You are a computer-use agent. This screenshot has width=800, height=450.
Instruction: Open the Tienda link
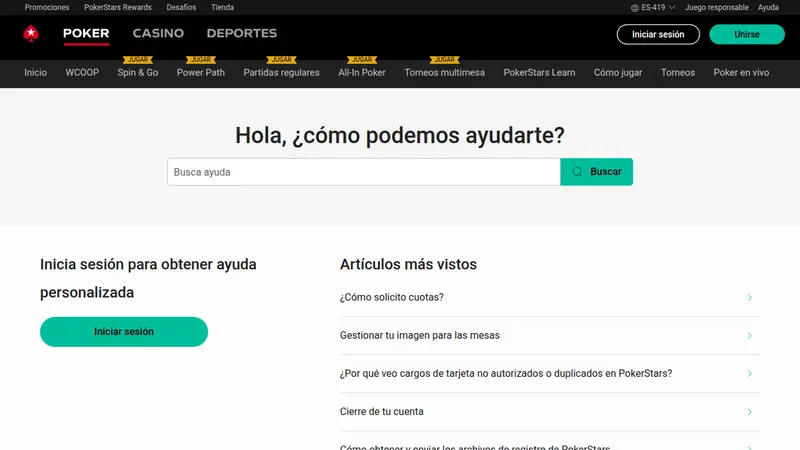click(222, 8)
